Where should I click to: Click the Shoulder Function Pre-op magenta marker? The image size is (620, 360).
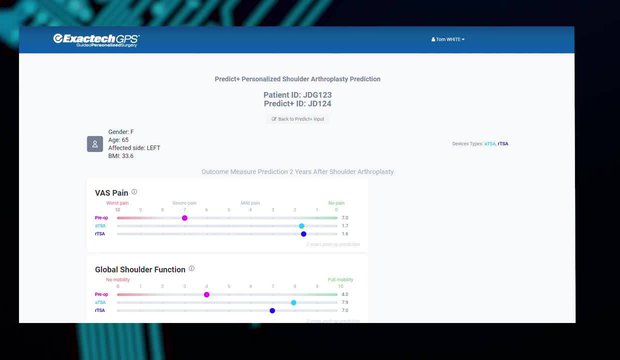206,295
